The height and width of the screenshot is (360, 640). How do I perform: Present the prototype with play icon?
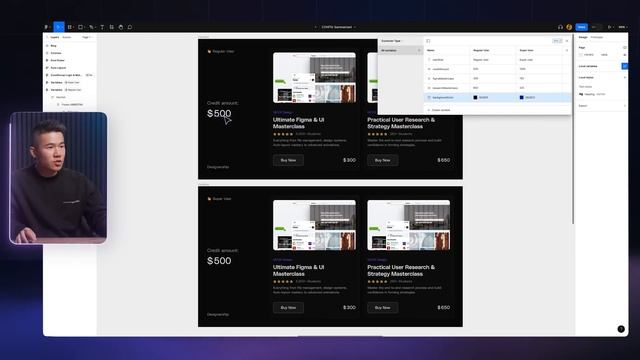pyautogui.click(x=610, y=27)
